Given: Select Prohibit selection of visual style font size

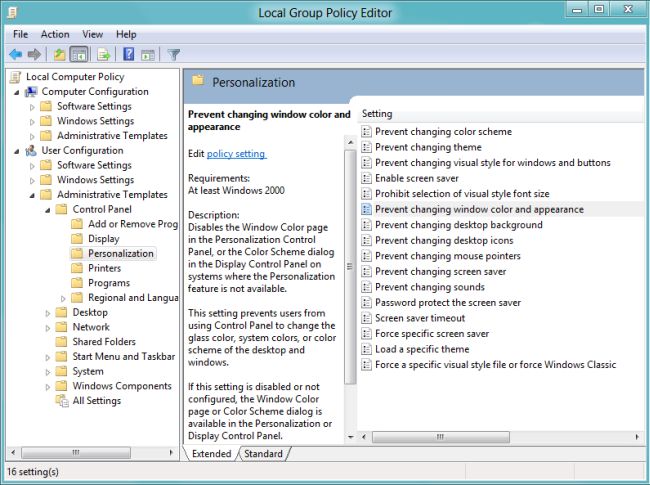Looking at the screenshot, I should pyautogui.click(x=462, y=194).
